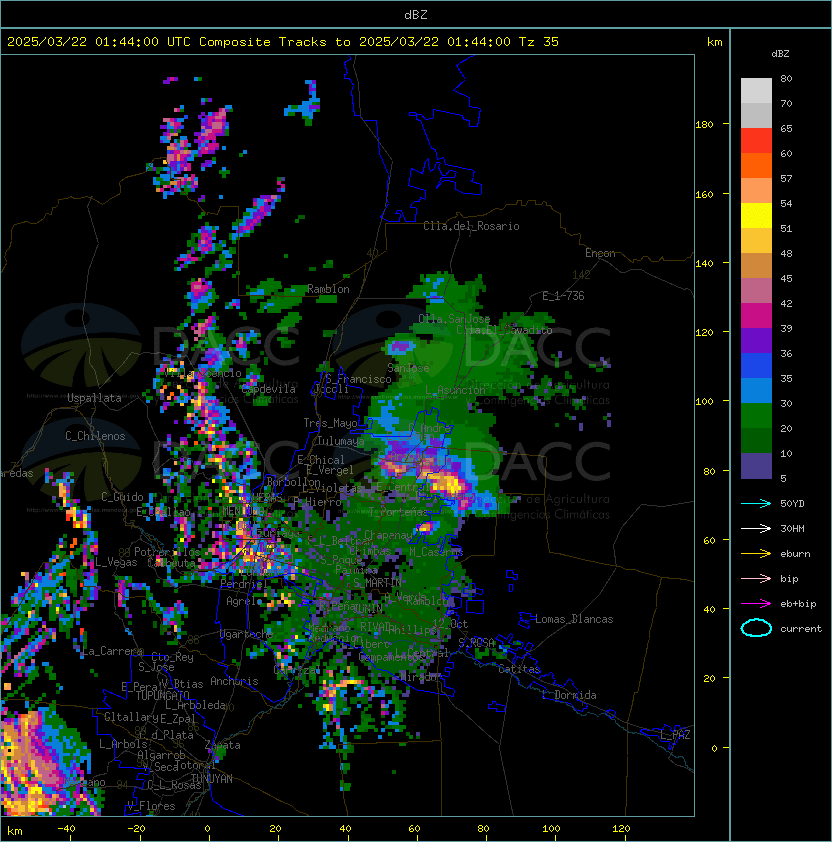Click the 'E_Vergel' place label
The height and width of the screenshot is (842, 832).
click(x=330, y=470)
